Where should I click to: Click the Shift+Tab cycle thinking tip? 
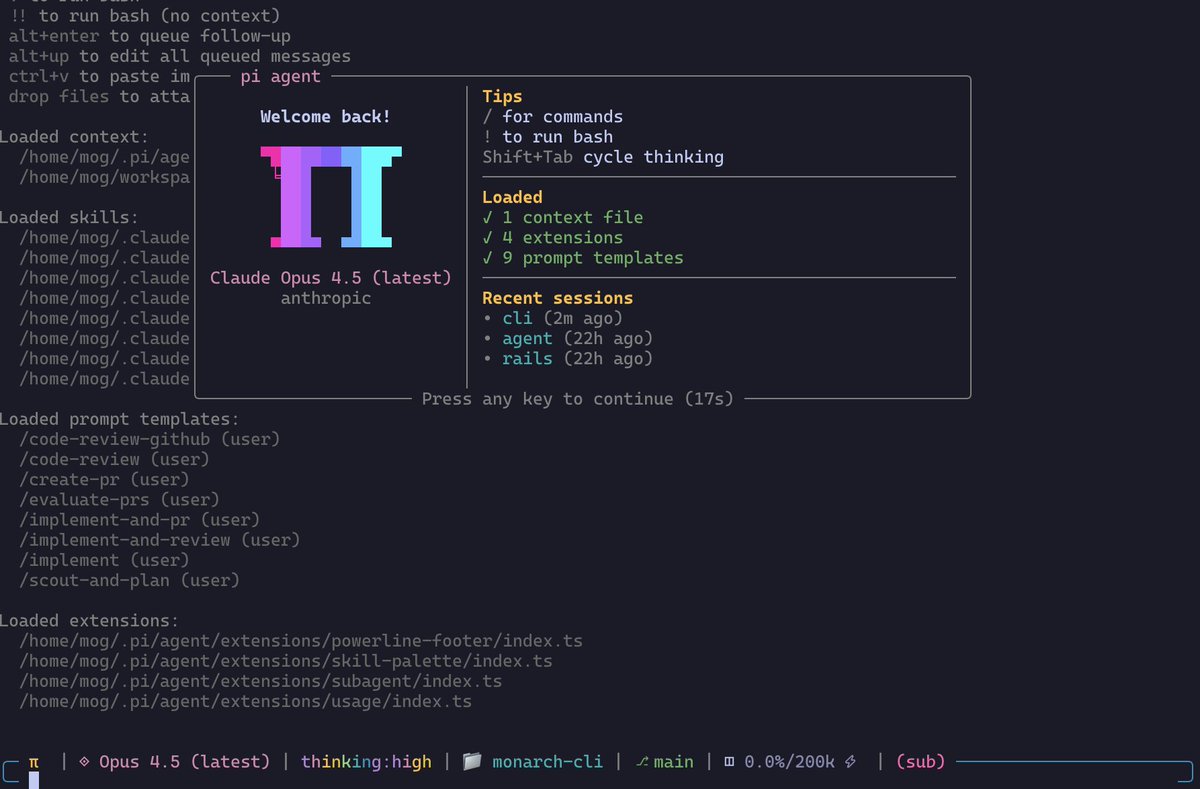[603, 157]
